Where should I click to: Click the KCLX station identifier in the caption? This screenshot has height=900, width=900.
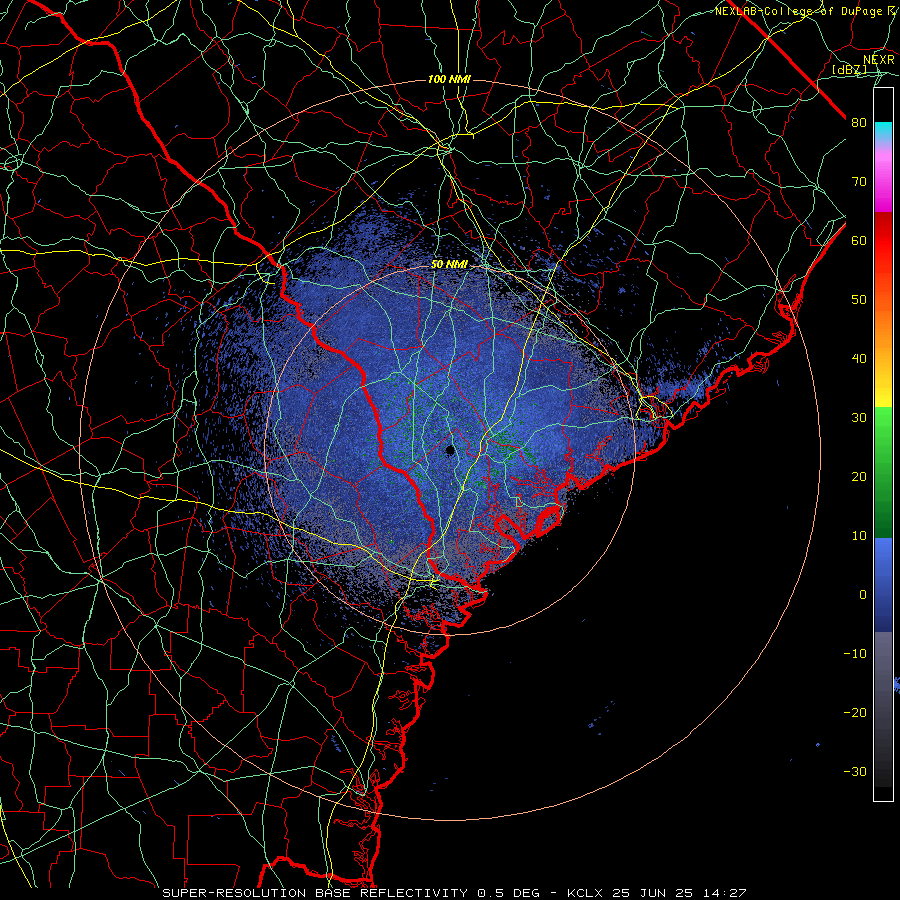[586, 893]
